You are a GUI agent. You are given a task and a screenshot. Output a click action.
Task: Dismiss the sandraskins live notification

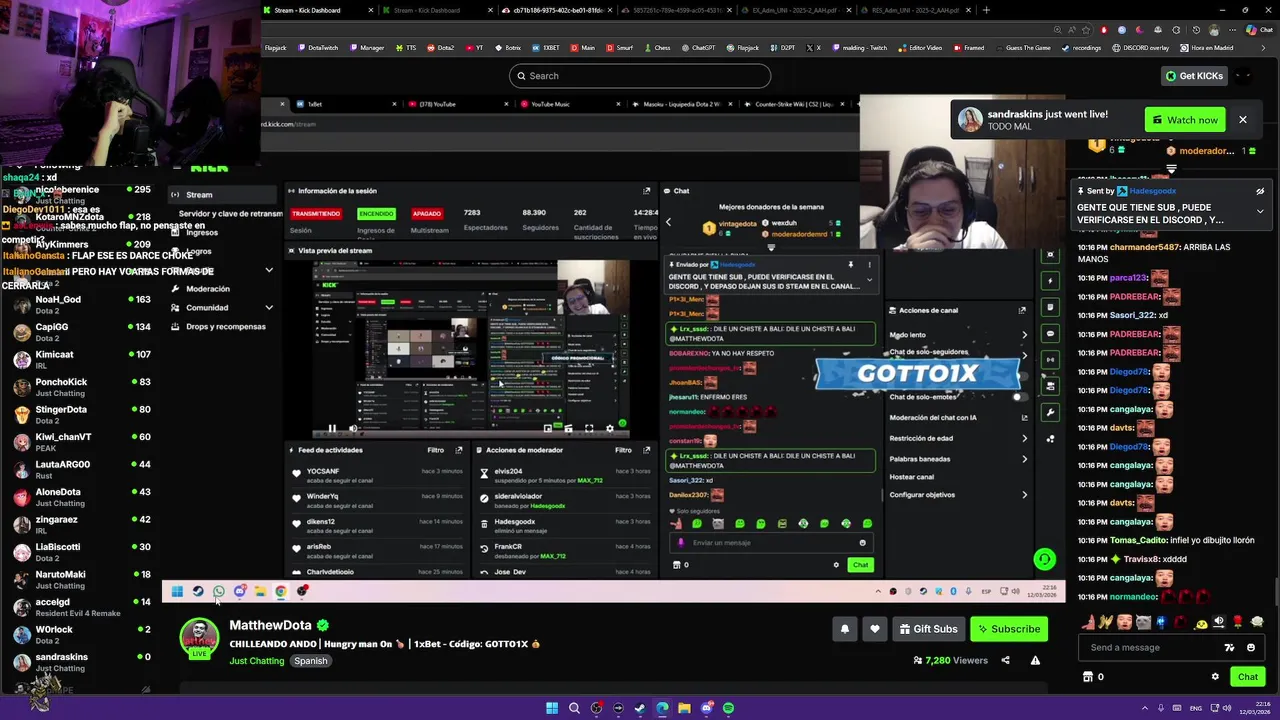pos(1243,120)
